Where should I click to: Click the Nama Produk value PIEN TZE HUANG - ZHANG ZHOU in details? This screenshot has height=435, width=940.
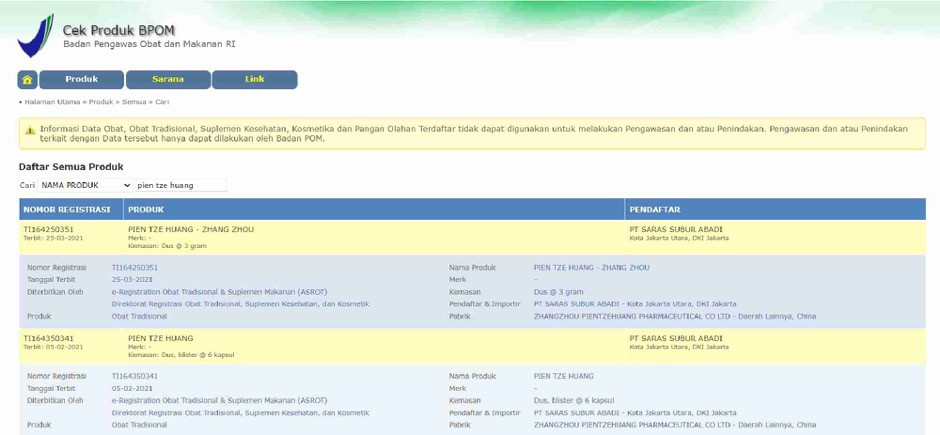pyautogui.click(x=591, y=268)
